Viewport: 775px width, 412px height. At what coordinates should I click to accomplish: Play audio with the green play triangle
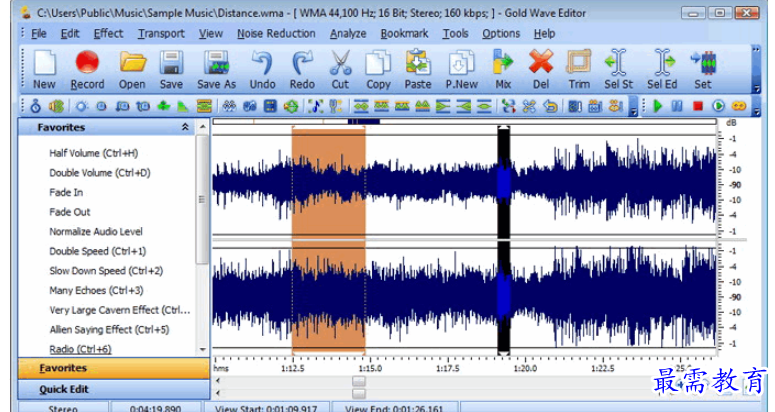tap(657, 106)
